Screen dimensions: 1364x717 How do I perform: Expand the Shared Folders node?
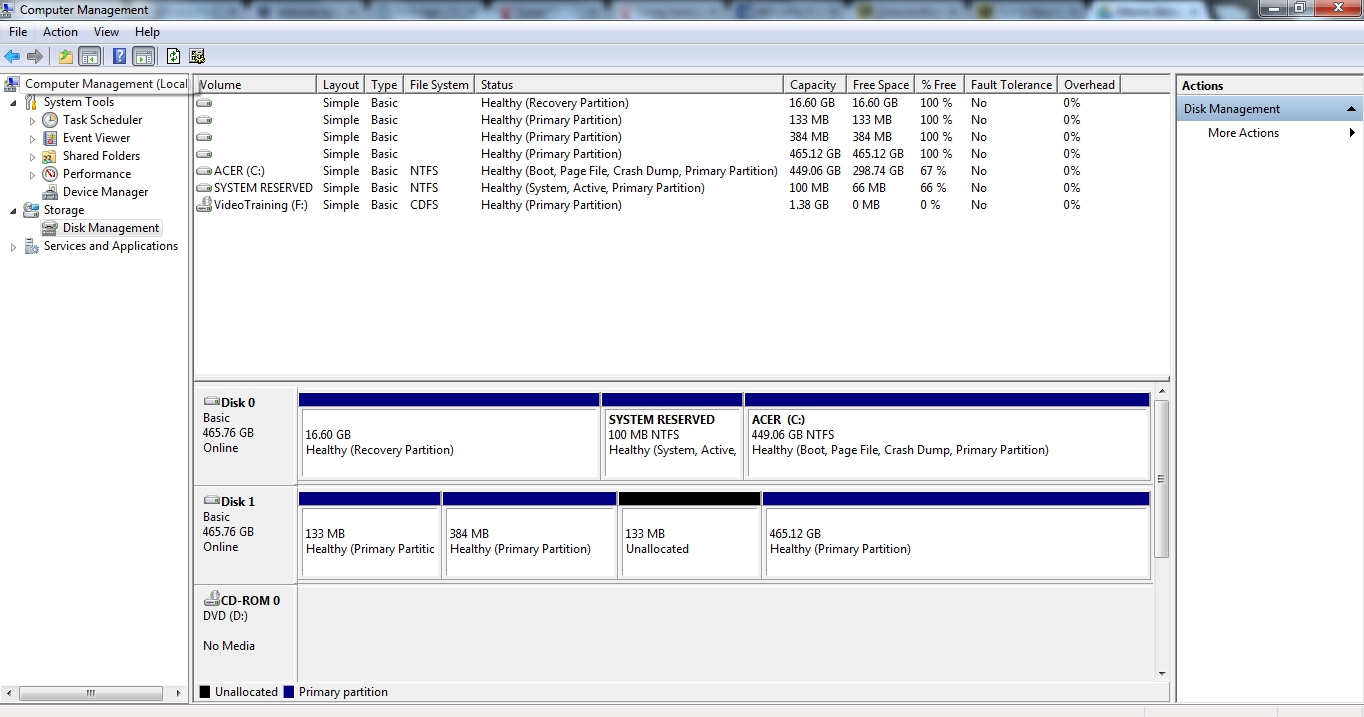point(32,157)
